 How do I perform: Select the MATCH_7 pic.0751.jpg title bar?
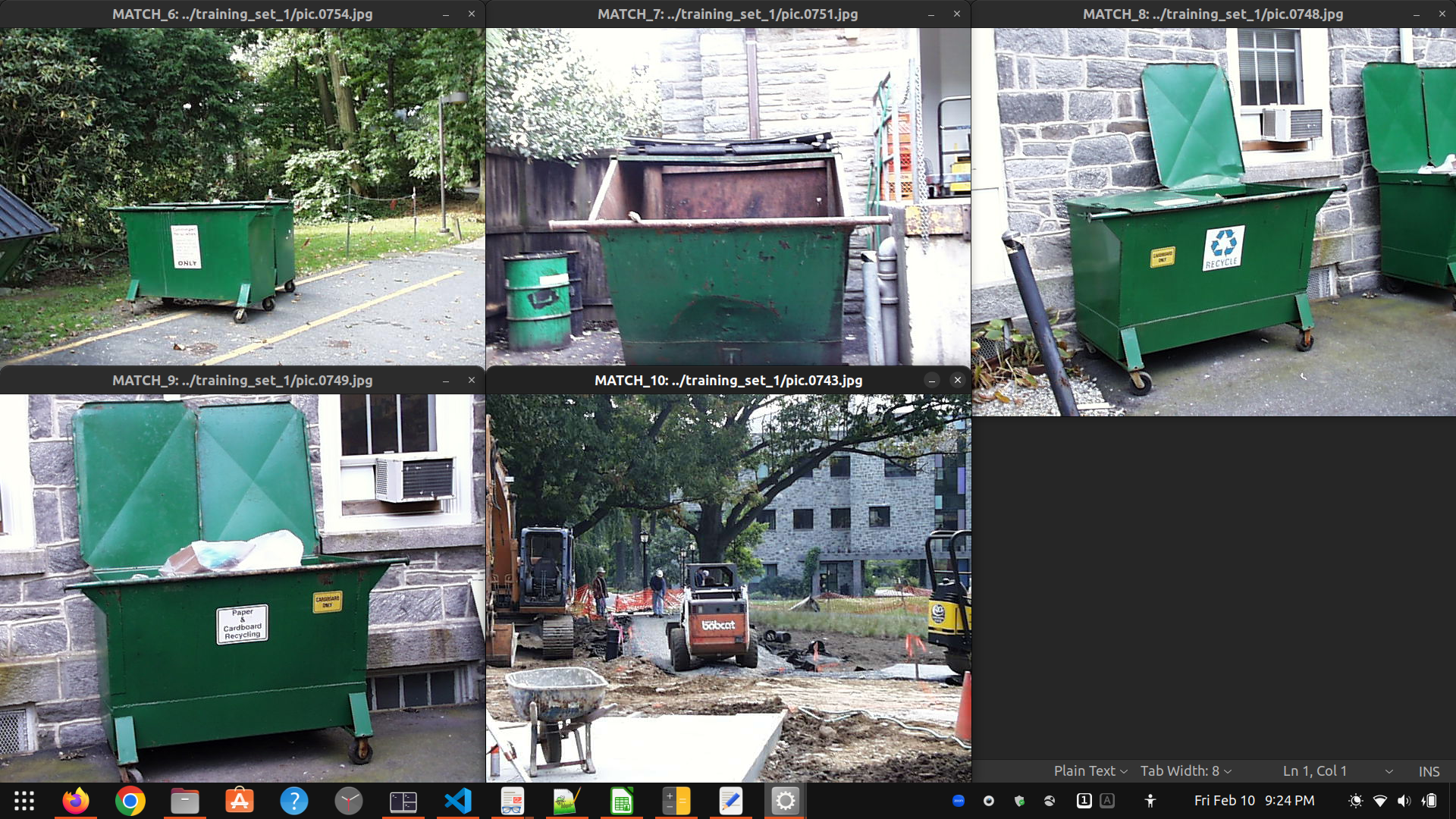point(727,14)
